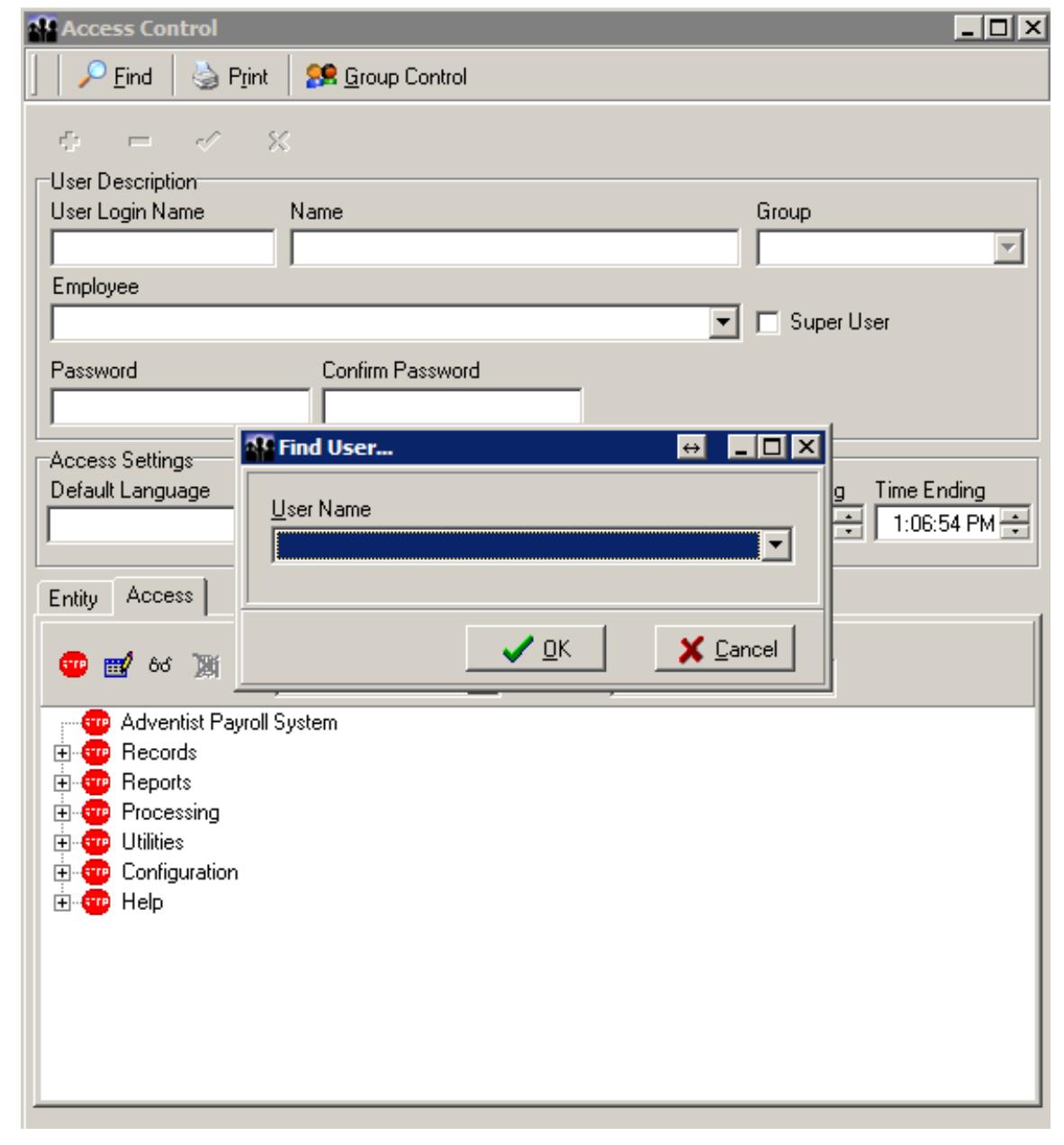This screenshot has height=1145, width=1064.
Task: Select the Processing tree item
Action: (170, 812)
